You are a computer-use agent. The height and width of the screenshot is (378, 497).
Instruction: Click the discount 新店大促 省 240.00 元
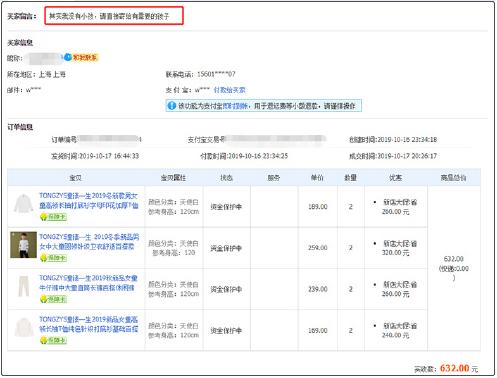pos(395,330)
